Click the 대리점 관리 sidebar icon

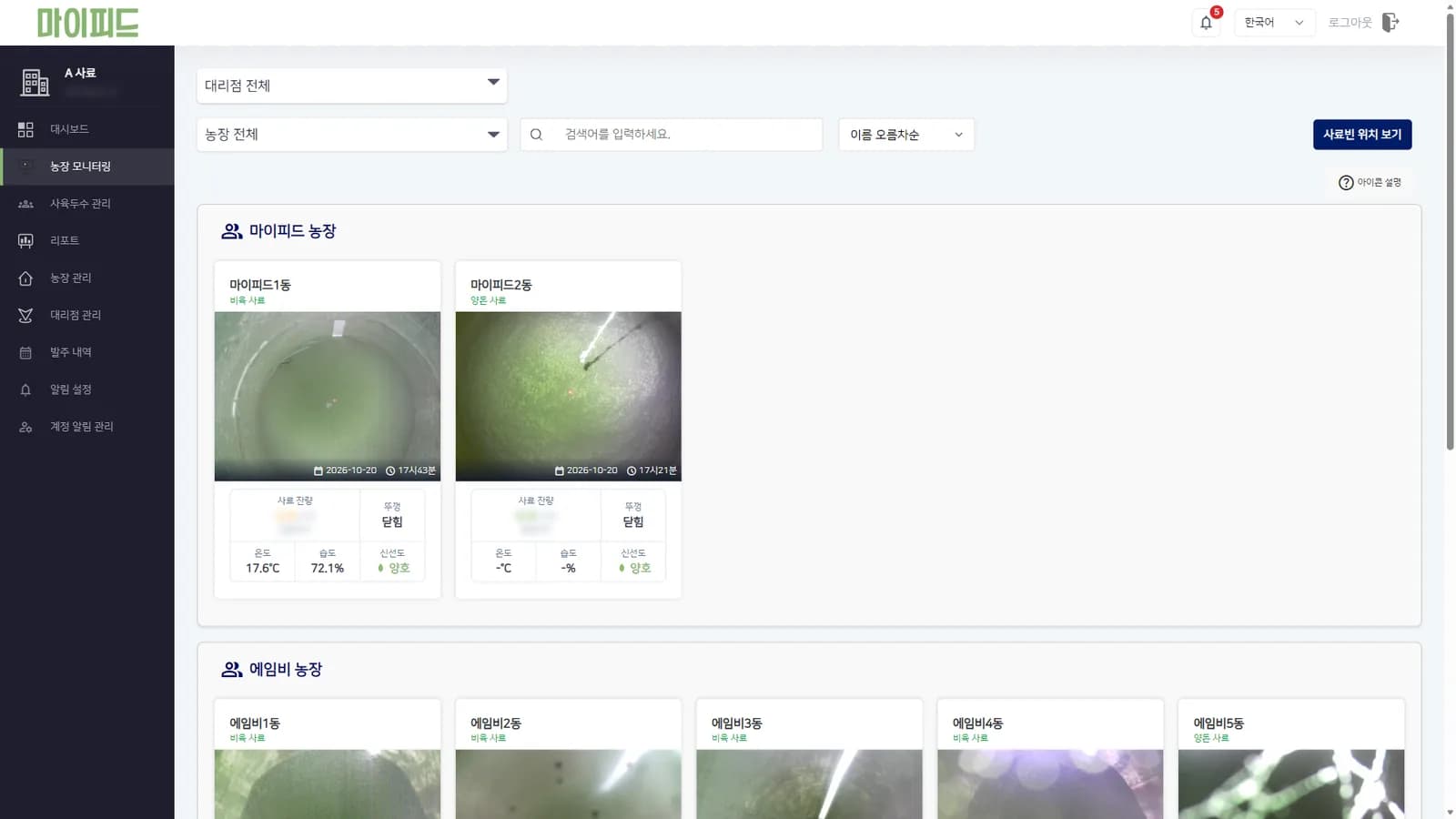25,316
